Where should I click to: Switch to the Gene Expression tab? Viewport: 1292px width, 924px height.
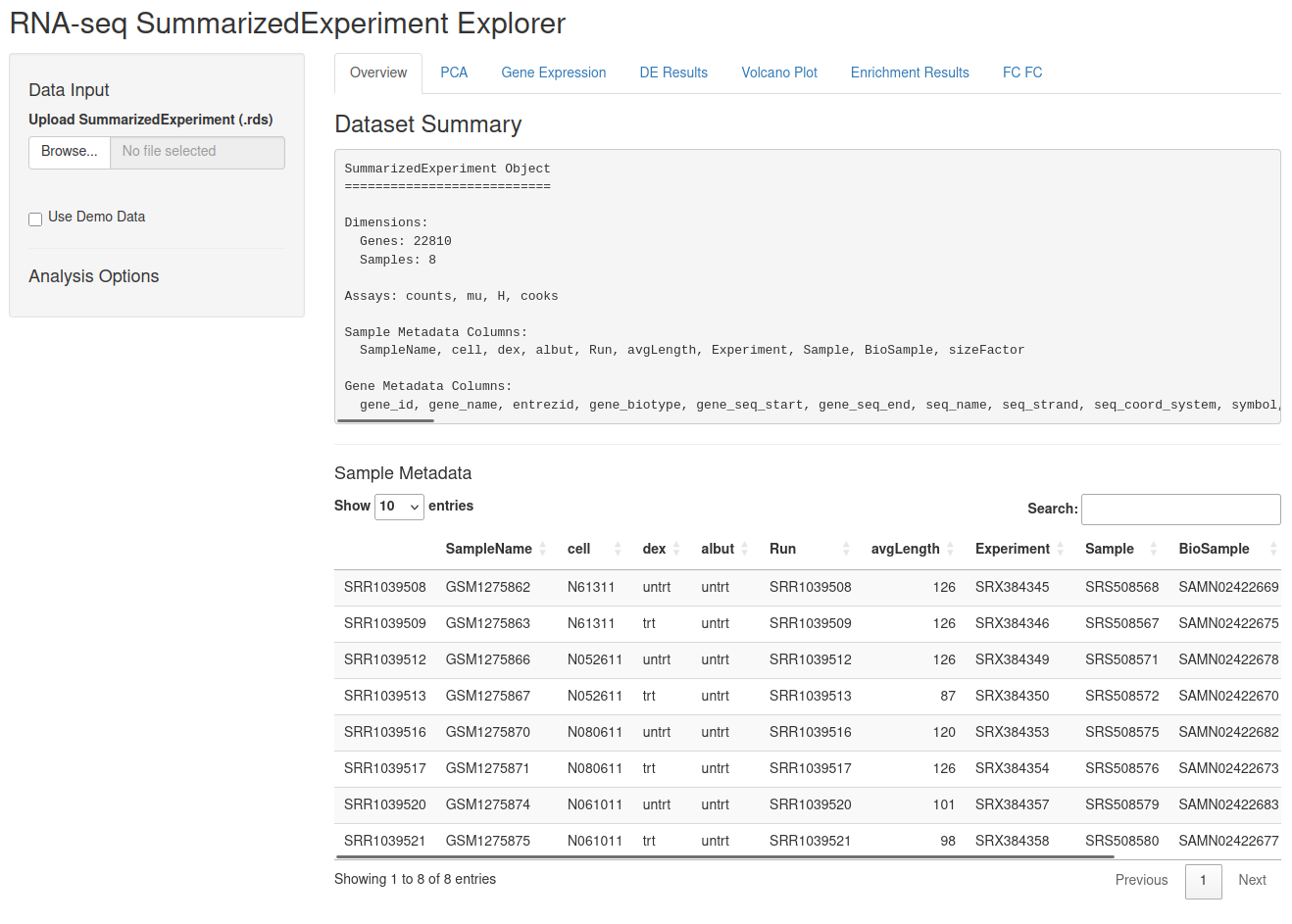click(x=554, y=73)
